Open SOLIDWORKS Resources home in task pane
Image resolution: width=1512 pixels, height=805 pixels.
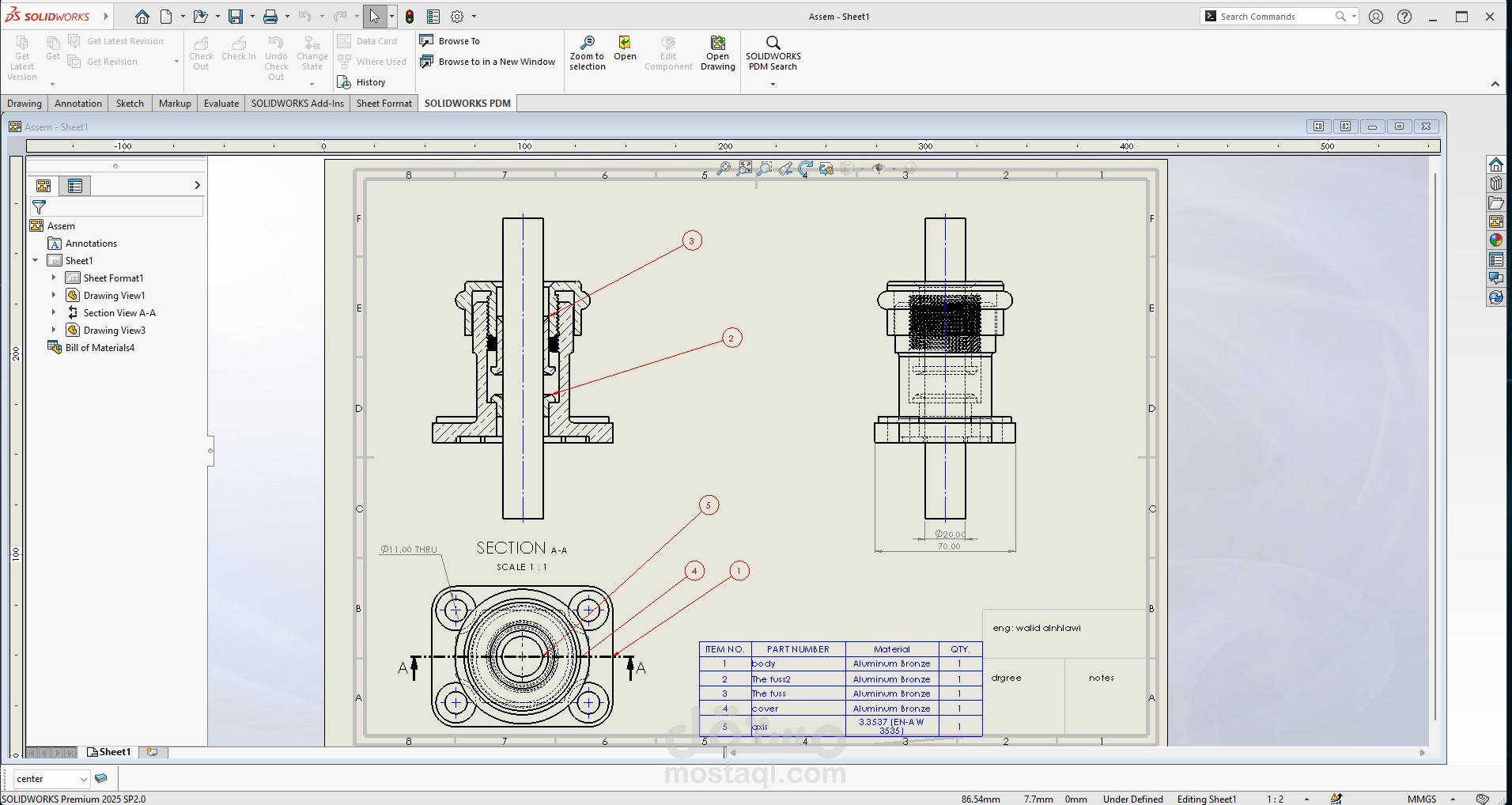point(1495,164)
